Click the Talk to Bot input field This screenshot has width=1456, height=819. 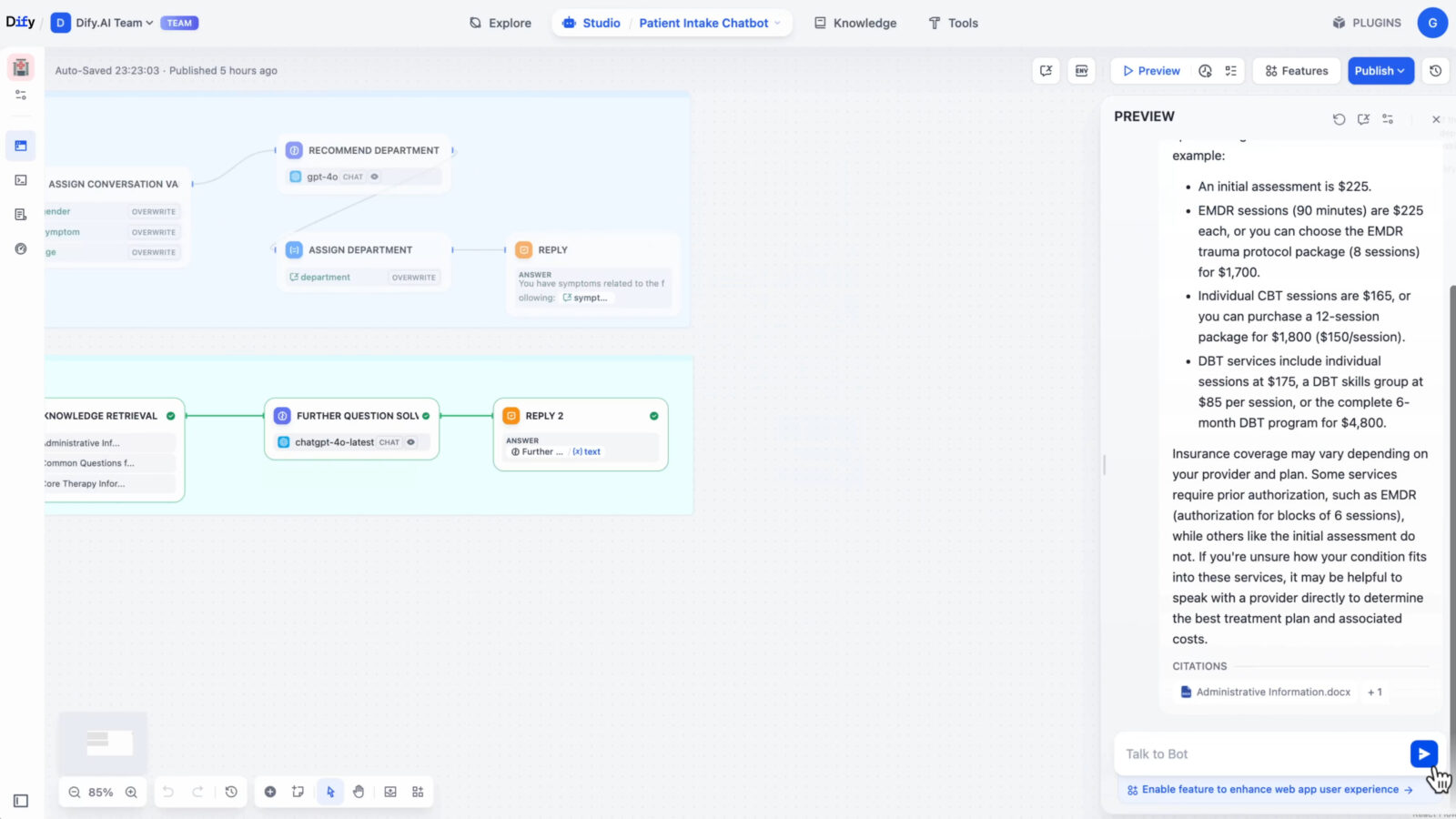coord(1260,753)
